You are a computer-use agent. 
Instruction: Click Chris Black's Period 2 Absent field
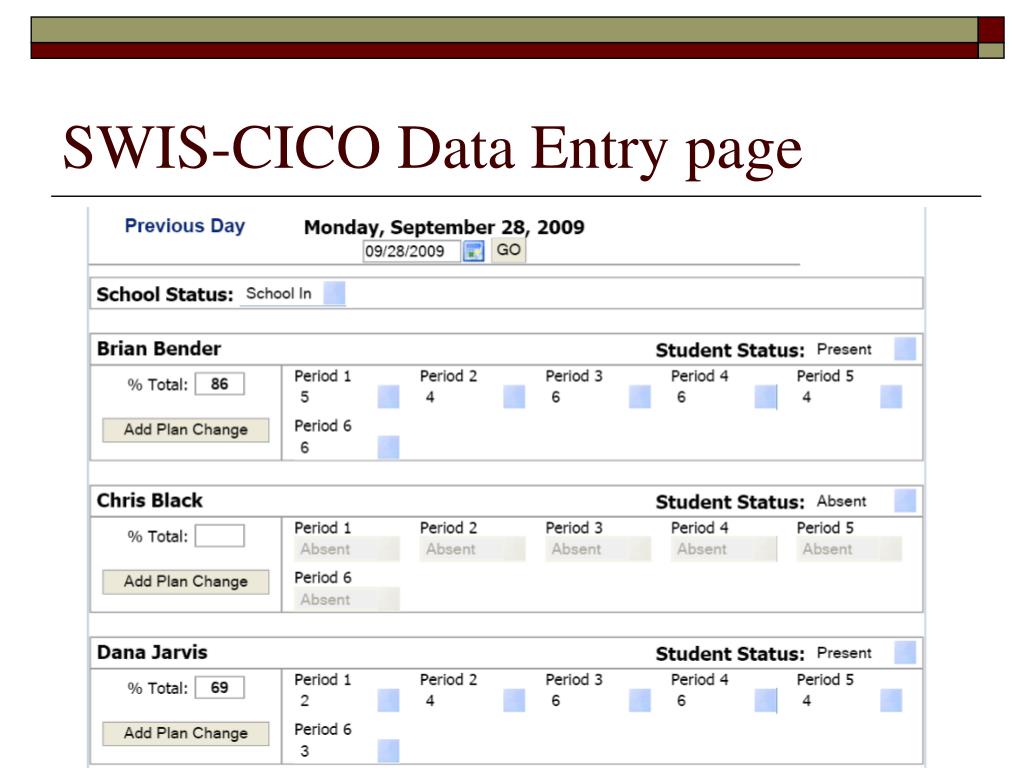tap(472, 549)
